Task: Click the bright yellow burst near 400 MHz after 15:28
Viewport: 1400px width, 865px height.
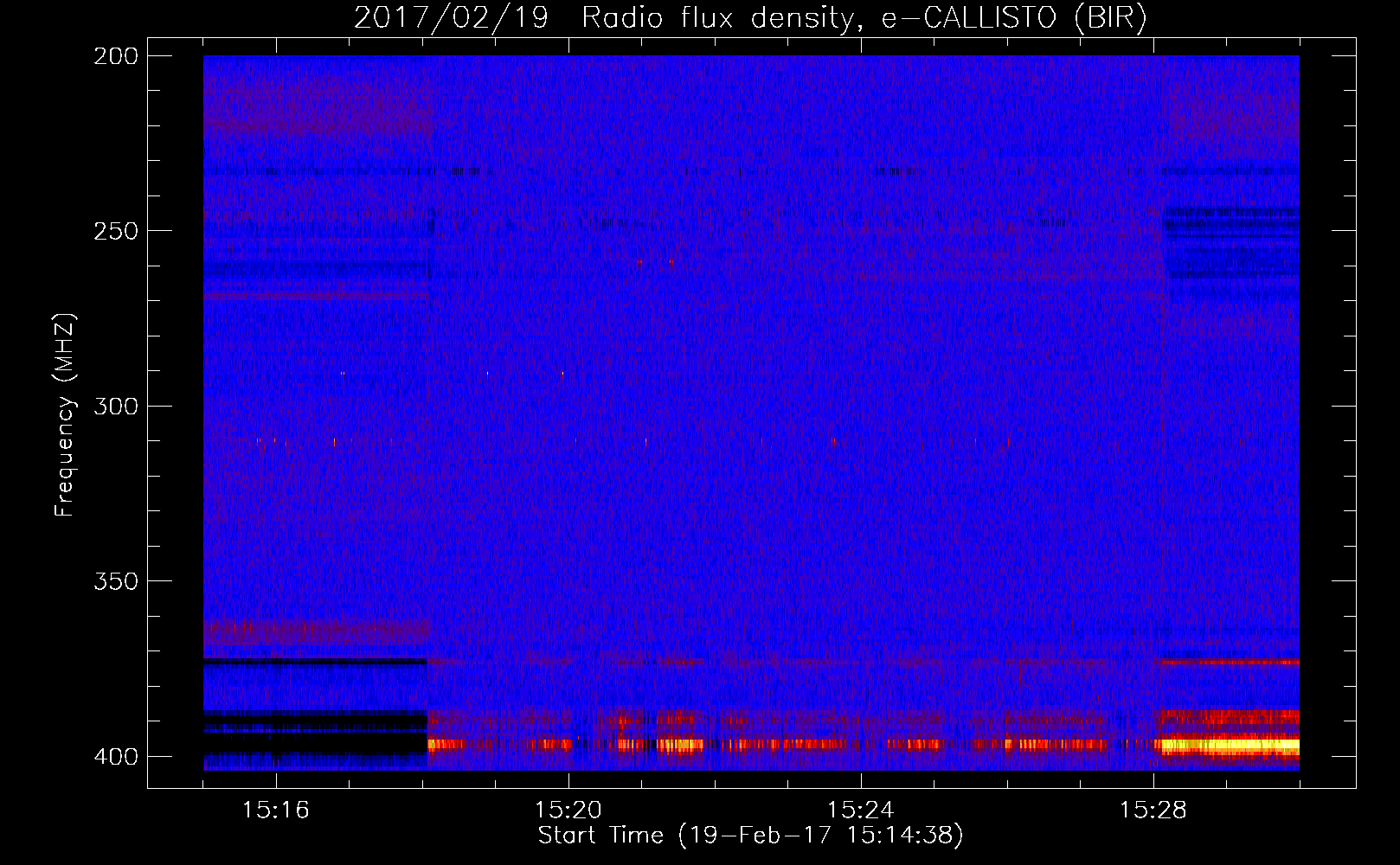Action: click(1228, 745)
